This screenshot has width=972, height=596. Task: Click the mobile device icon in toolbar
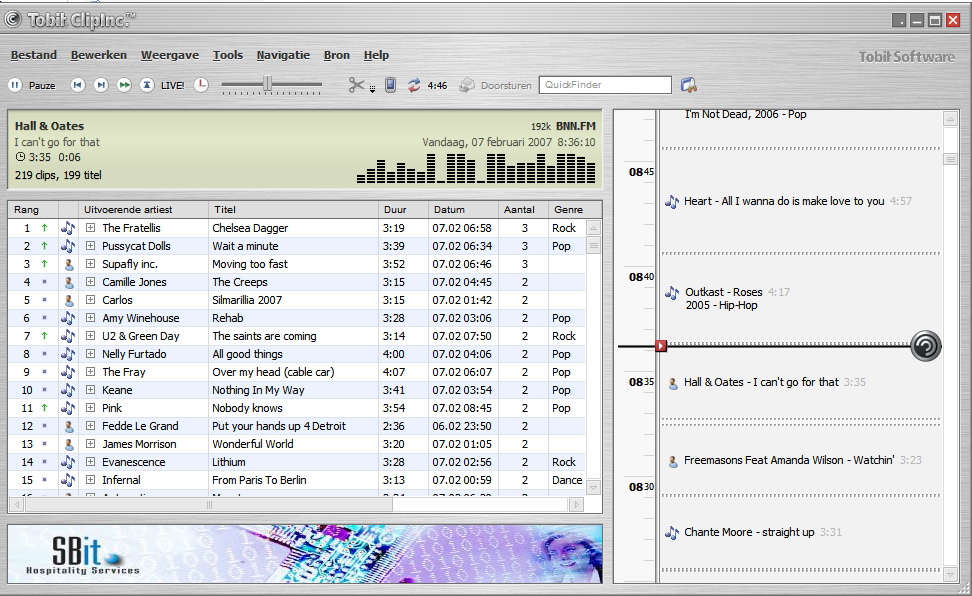[x=391, y=85]
